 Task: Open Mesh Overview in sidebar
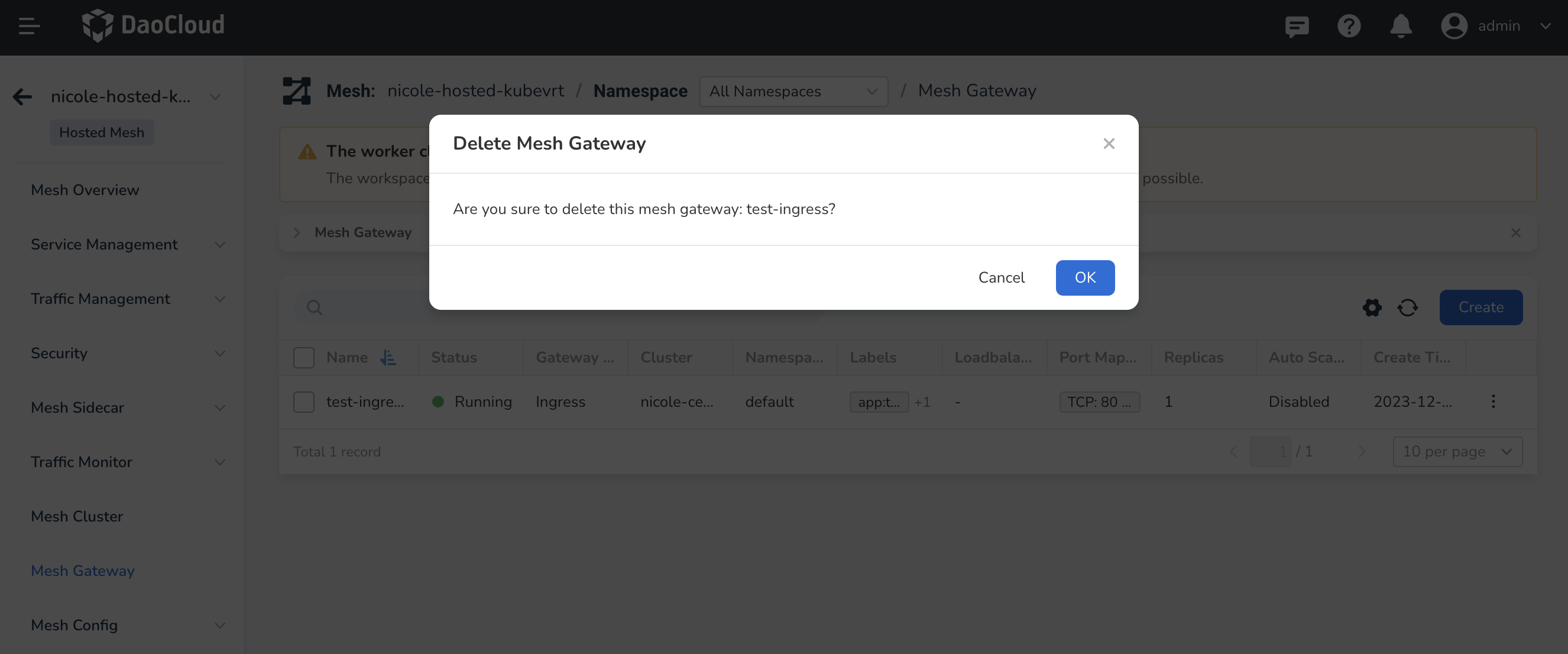(85, 190)
